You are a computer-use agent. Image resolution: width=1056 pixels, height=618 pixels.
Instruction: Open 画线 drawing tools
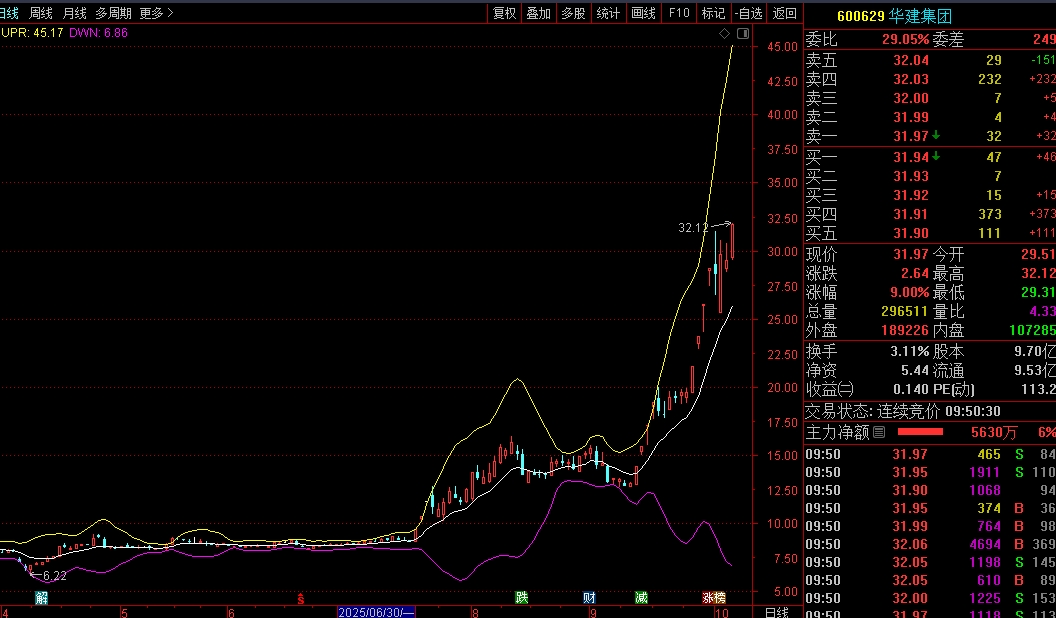(x=644, y=13)
